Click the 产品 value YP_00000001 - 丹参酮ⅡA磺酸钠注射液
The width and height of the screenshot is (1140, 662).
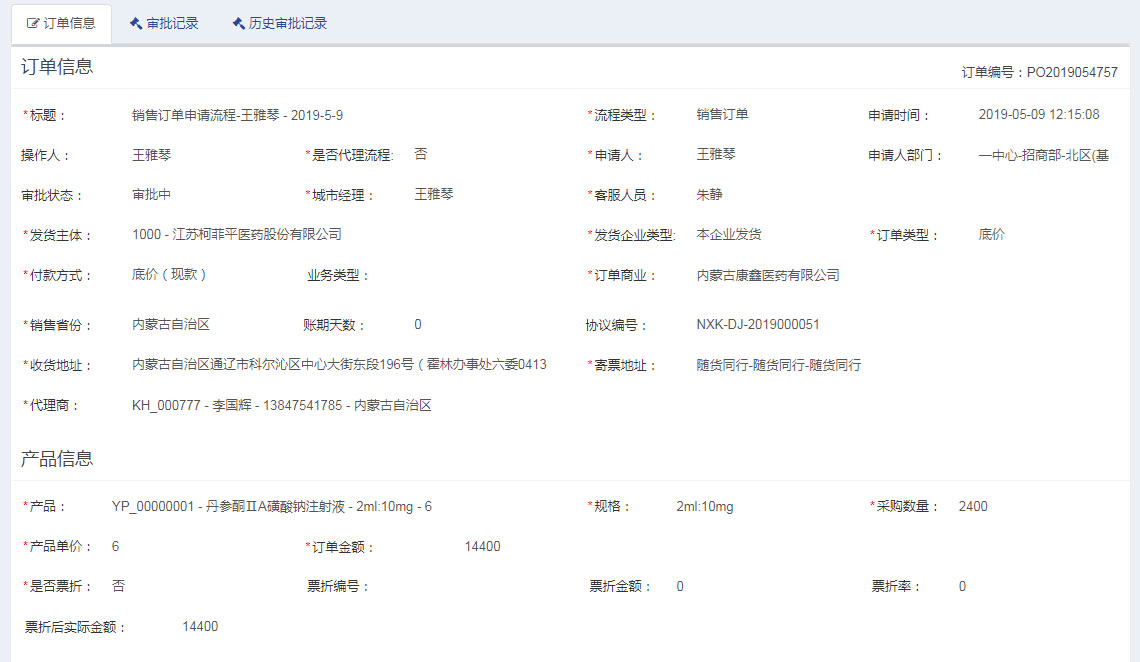(271, 506)
